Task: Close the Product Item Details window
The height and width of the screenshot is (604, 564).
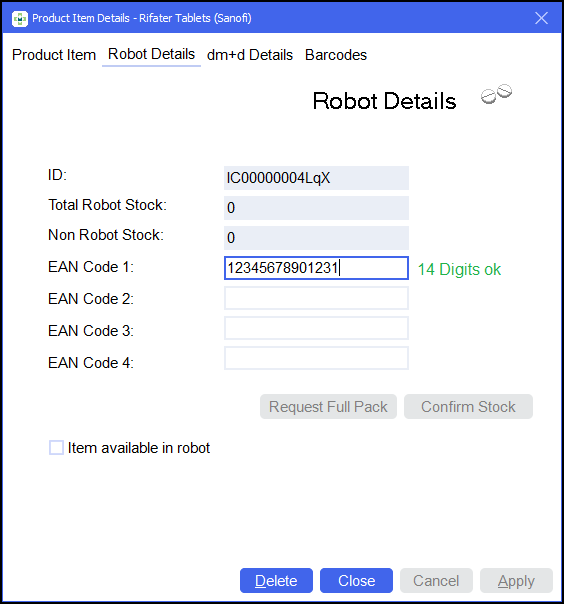Action: point(541,18)
